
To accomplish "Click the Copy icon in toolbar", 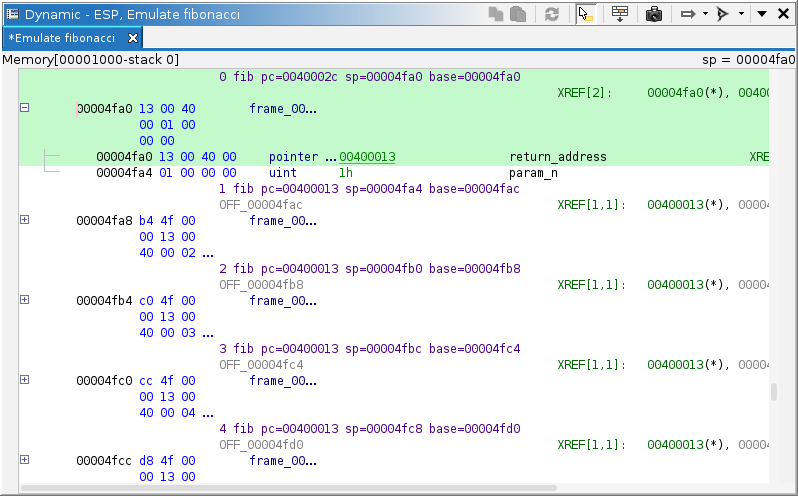I will click(497, 14).
